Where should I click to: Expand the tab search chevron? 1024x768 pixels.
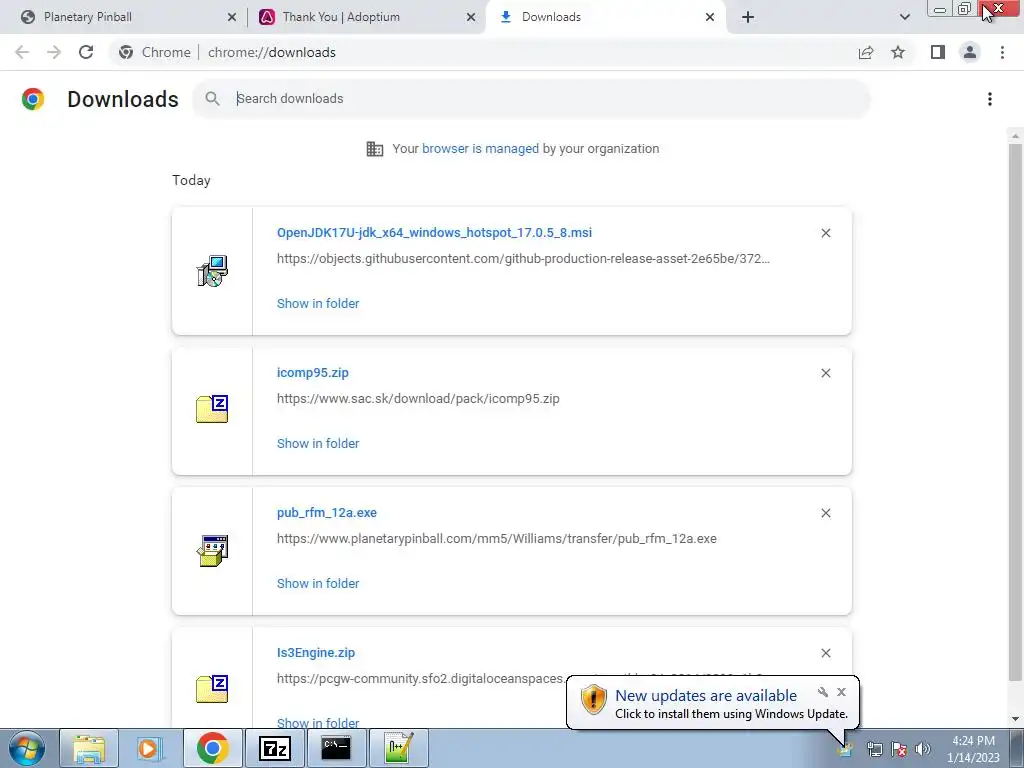[904, 17]
